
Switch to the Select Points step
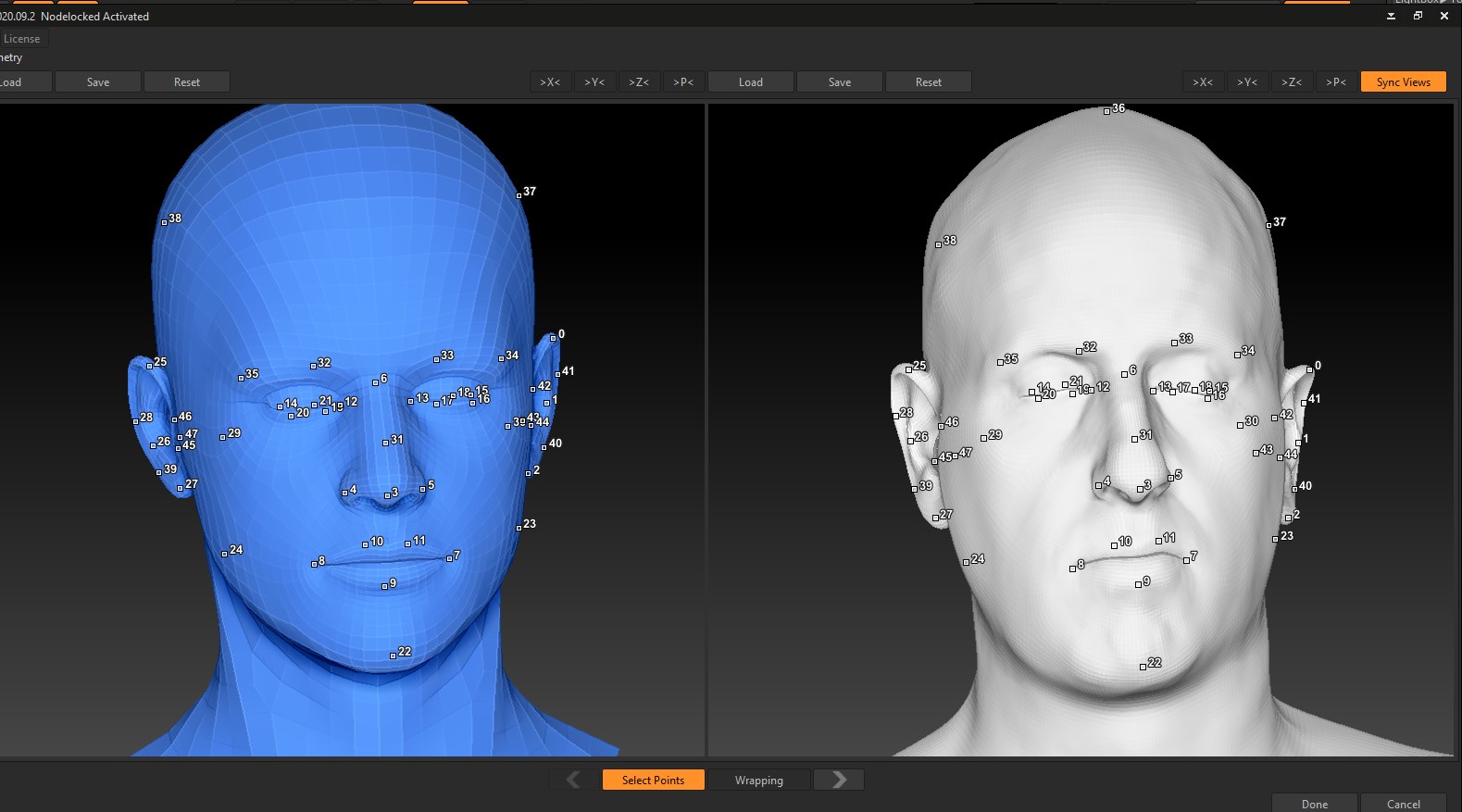(x=653, y=781)
